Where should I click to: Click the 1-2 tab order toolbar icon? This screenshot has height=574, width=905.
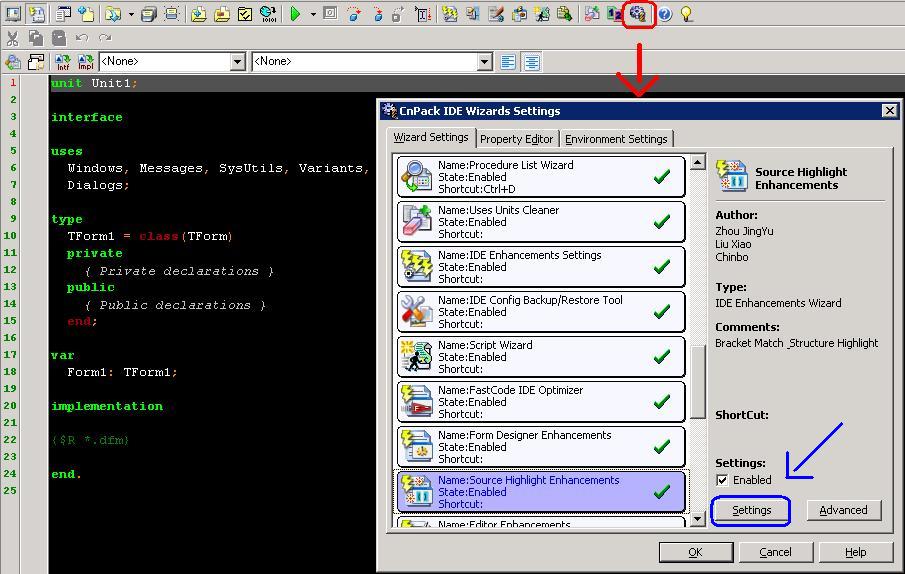click(x=615, y=14)
